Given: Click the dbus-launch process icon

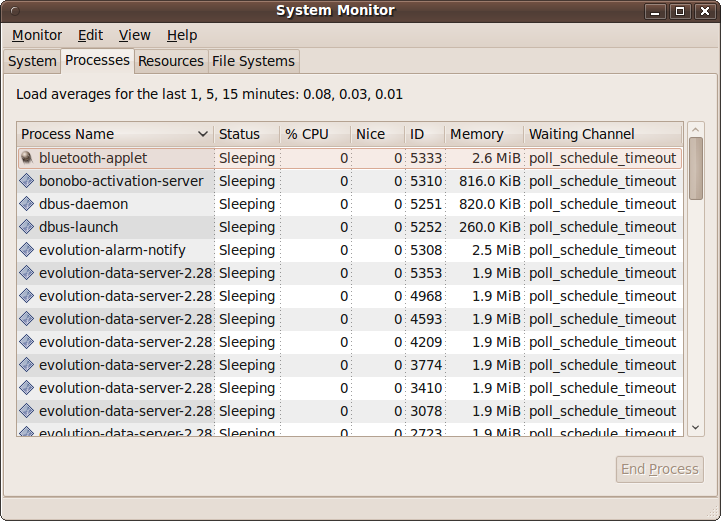Looking at the screenshot, I should click(x=27, y=227).
